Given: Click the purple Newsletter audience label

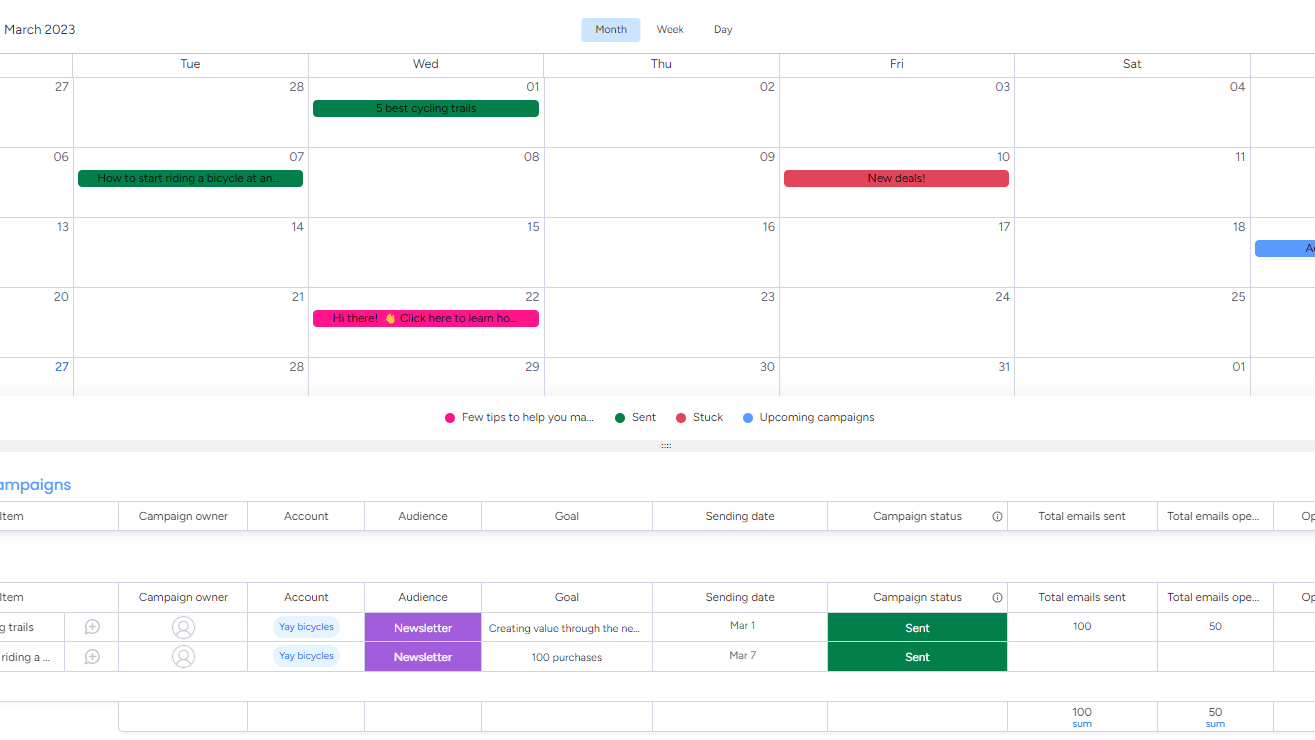Looking at the screenshot, I should tap(422, 626).
